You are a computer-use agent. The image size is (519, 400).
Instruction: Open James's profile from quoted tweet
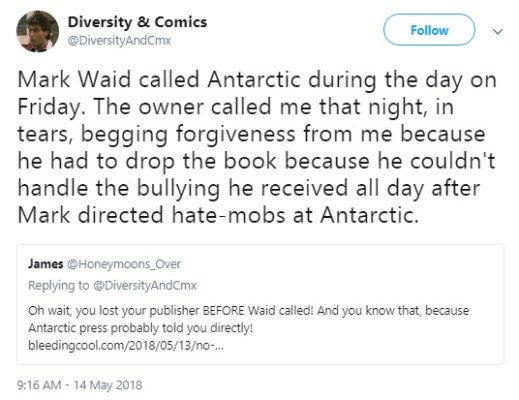pos(46,264)
